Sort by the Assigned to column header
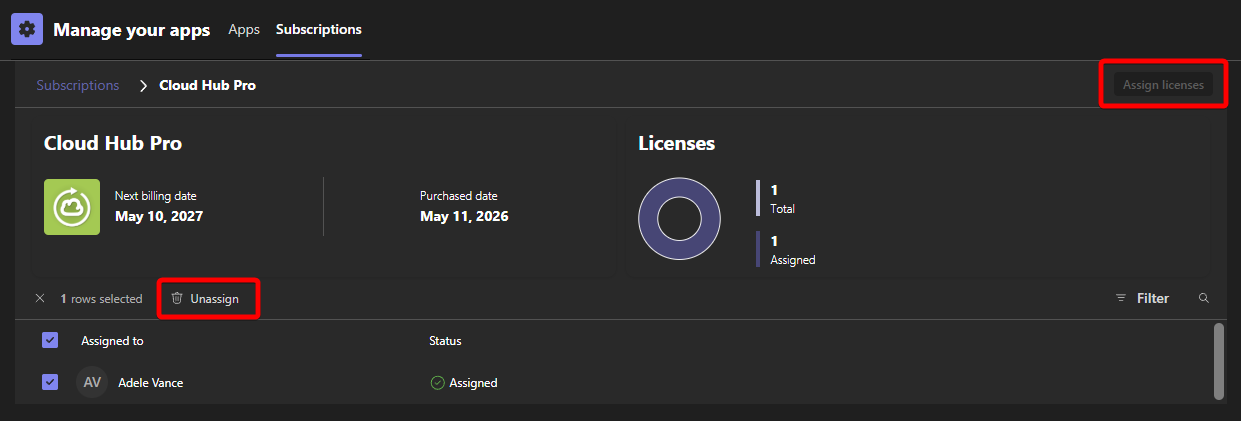 pyautogui.click(x=112, y=340)
